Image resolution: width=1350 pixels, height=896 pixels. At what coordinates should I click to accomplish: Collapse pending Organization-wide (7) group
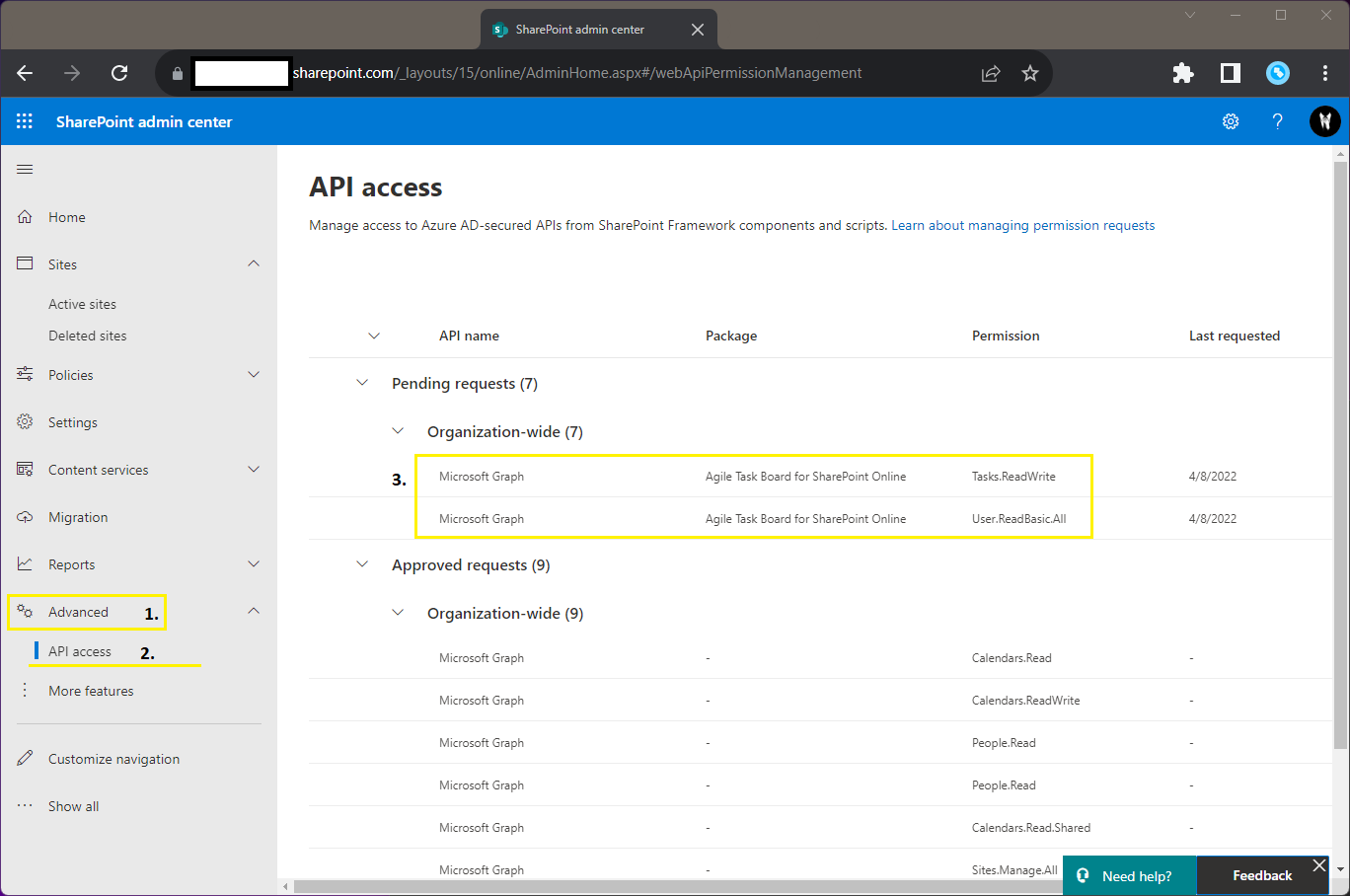point(398,431)
